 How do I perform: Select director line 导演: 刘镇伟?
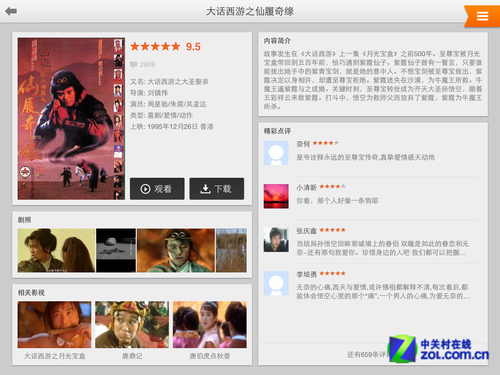149,92
